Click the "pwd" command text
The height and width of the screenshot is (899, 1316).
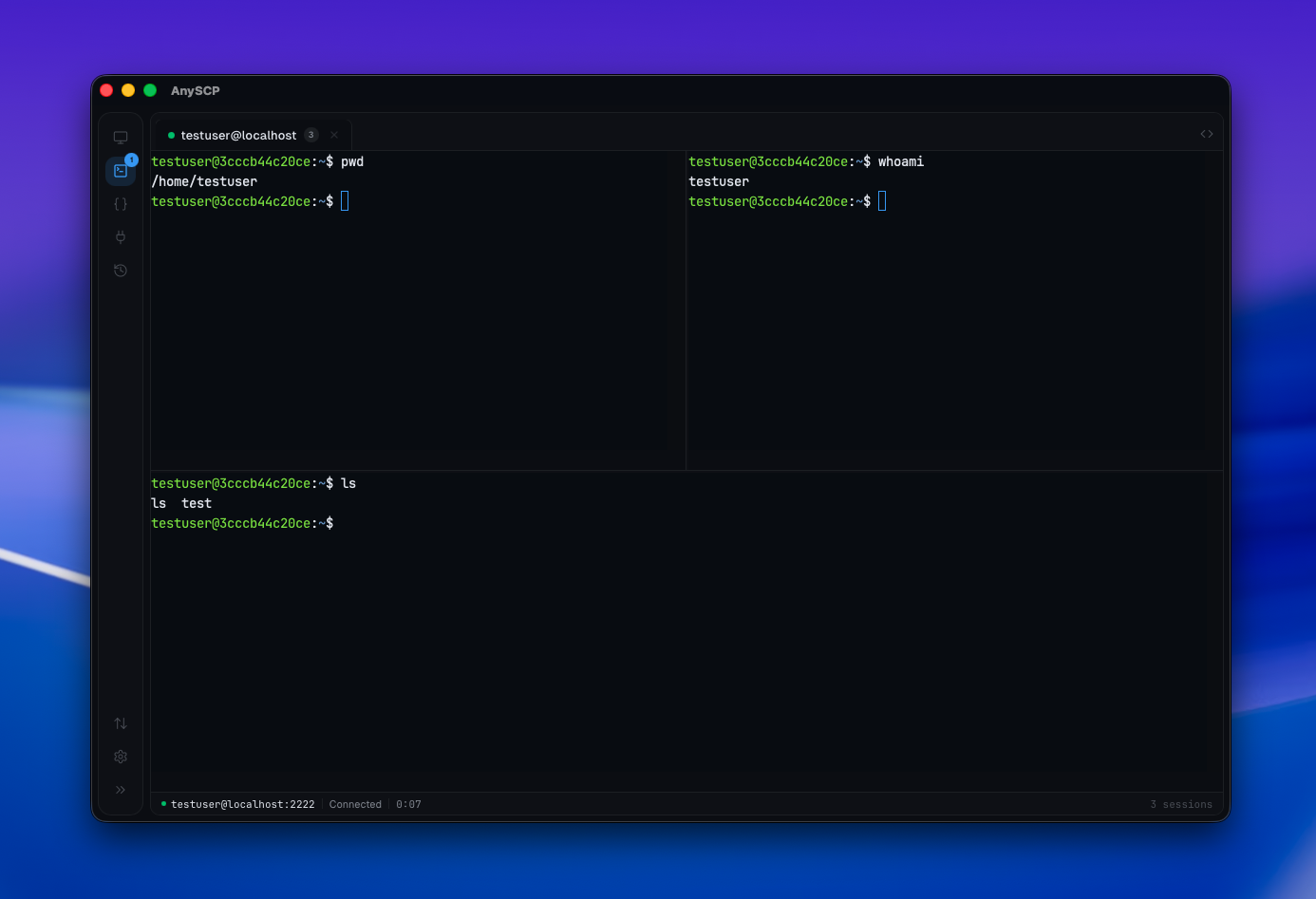pos(352,161)
